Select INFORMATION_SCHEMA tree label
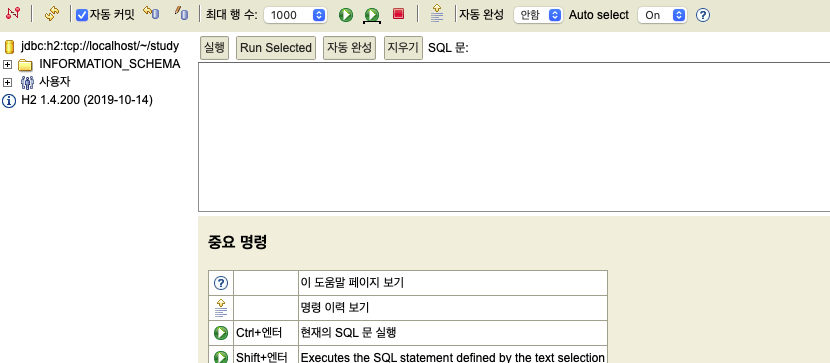 (110, 64)
